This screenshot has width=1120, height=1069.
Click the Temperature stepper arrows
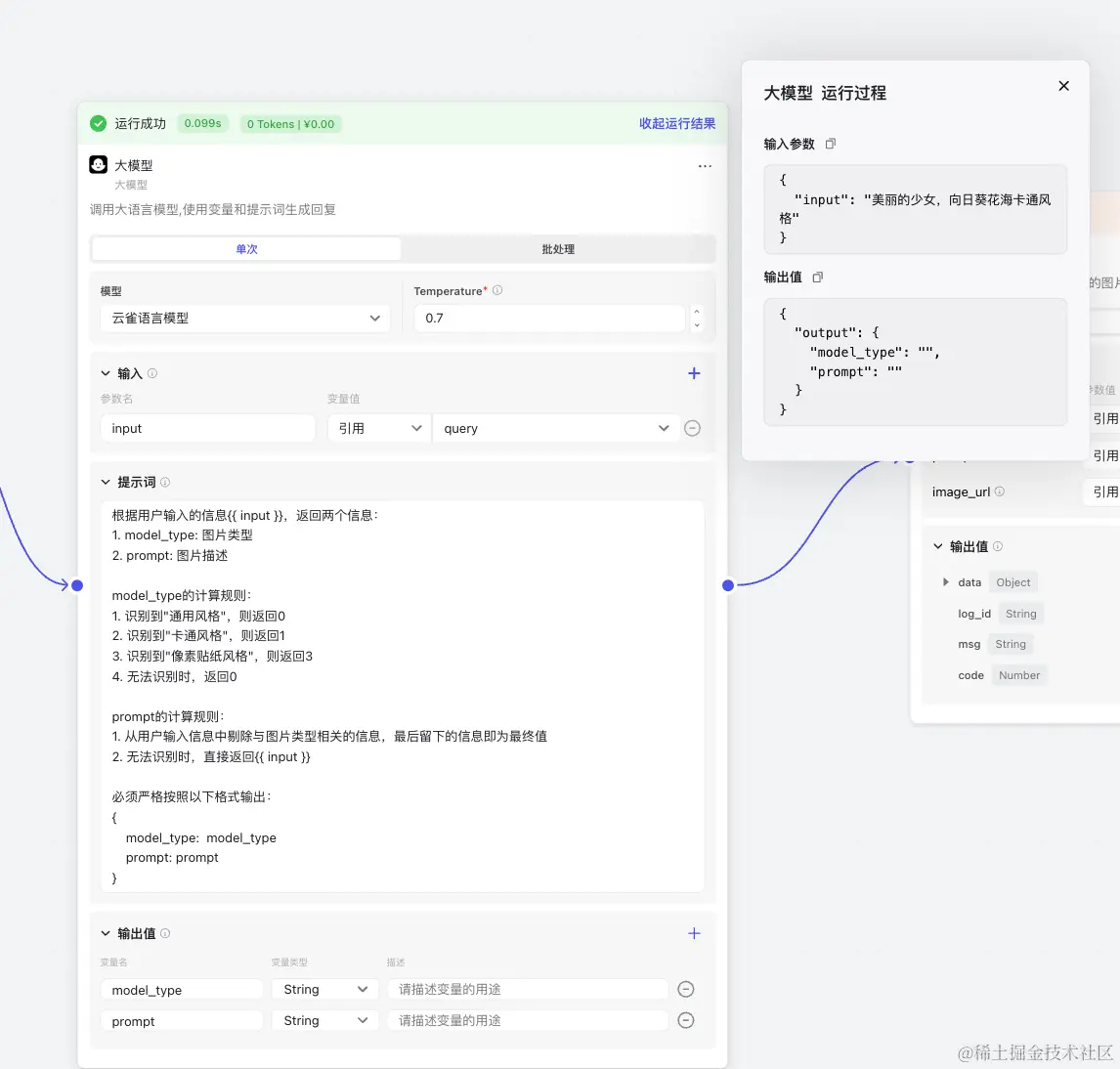pos(697,319)
